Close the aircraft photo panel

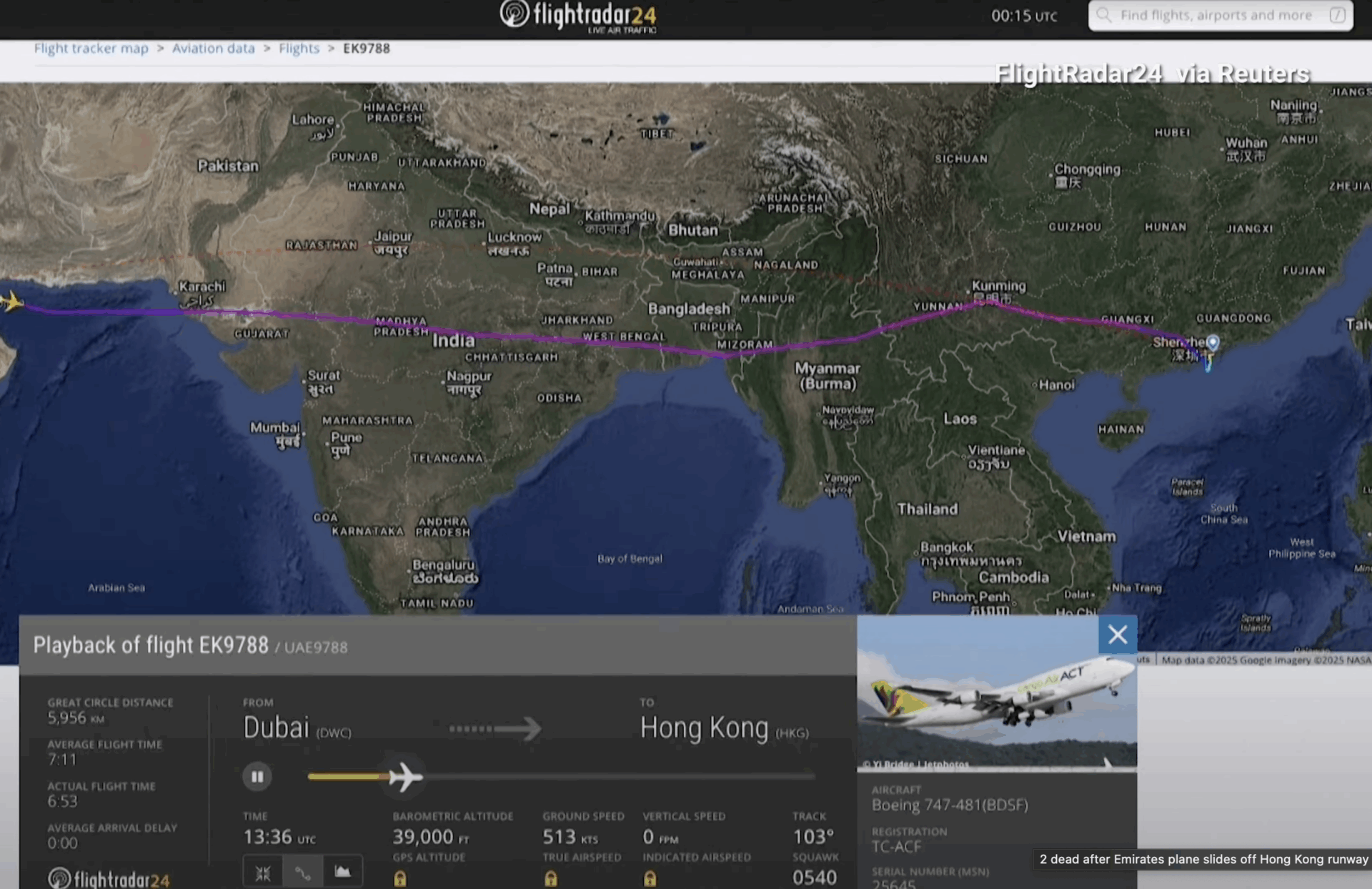[x=1118, y=635]
